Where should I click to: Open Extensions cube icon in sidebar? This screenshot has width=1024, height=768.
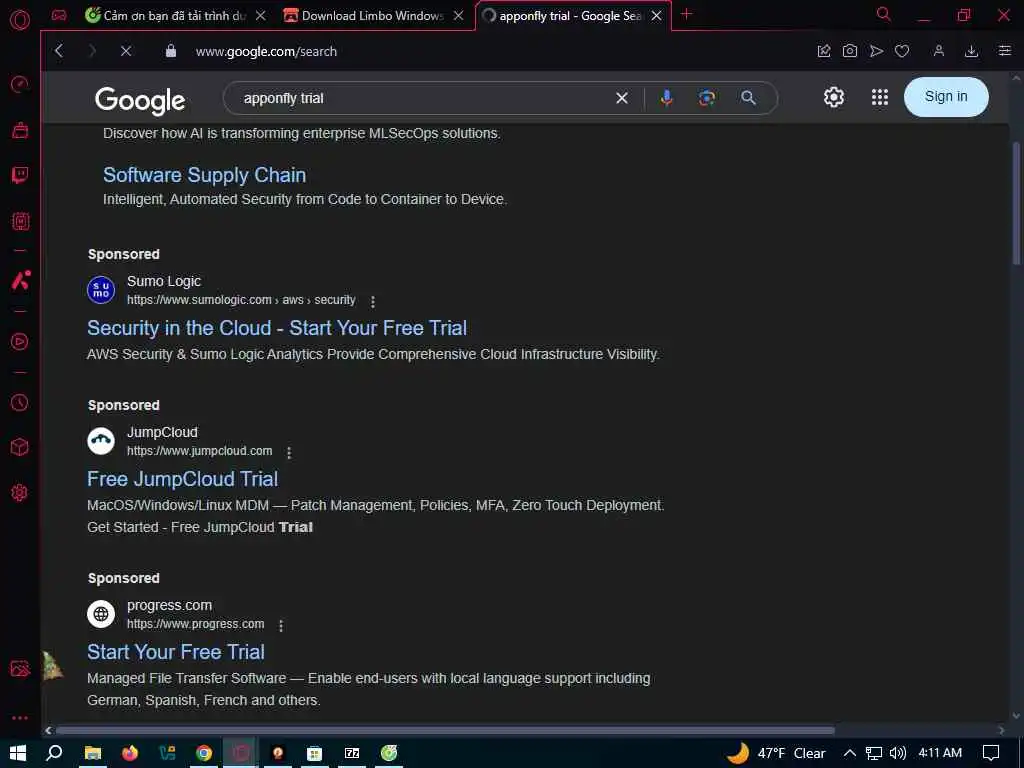[x=20, y=447]
